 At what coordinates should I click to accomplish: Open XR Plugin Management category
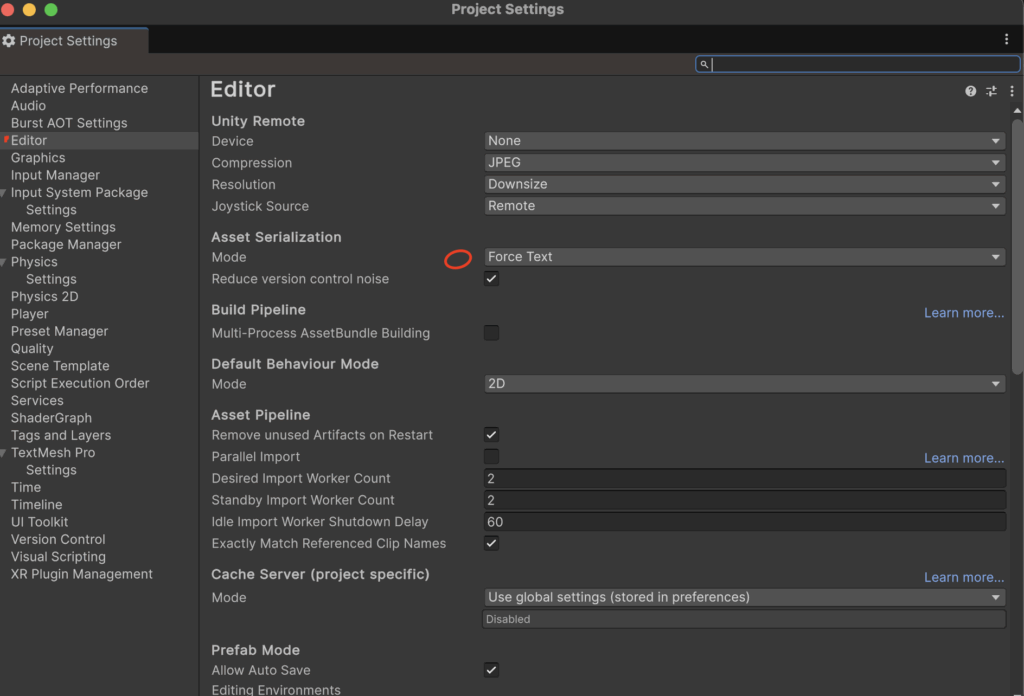click(82, 574)
